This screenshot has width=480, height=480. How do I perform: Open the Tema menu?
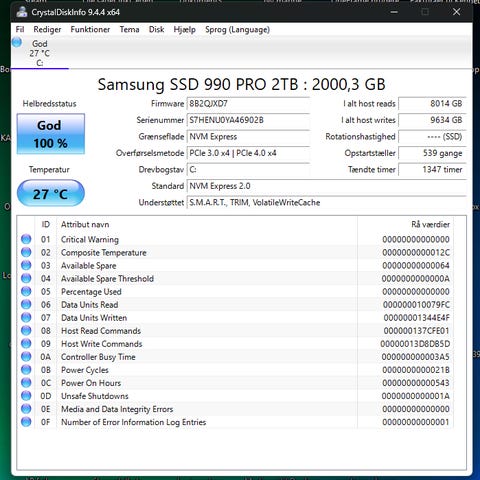coord(129,29)
